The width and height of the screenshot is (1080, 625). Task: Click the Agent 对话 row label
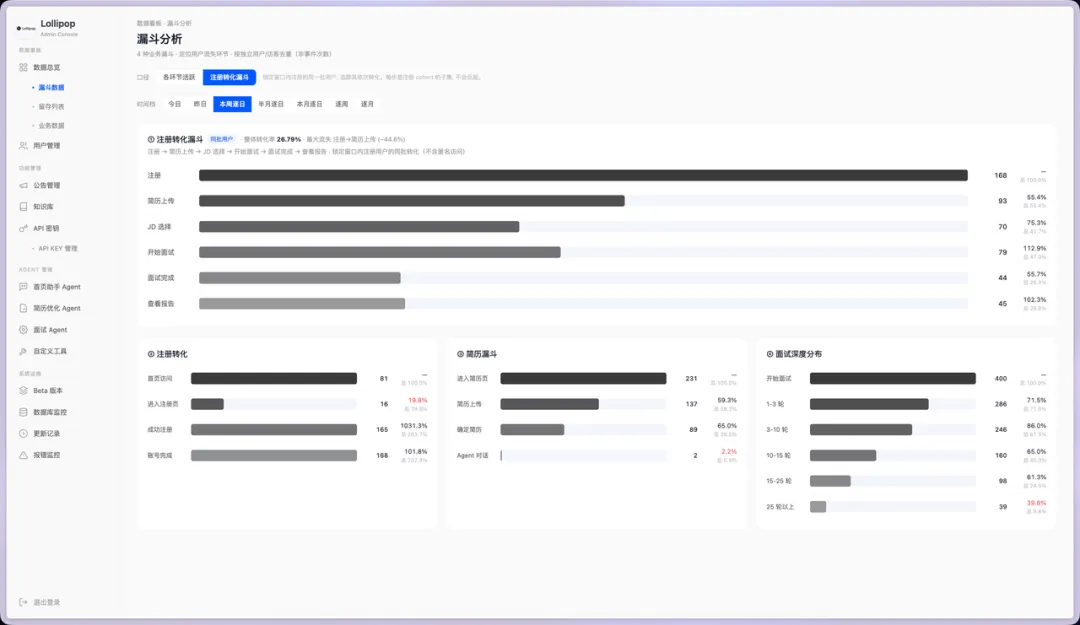[472, 455]
